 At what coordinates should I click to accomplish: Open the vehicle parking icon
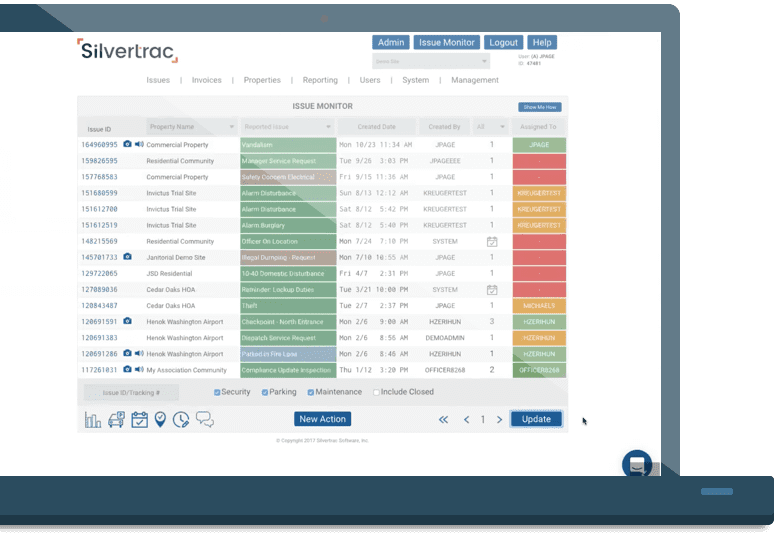coord(116,420)
